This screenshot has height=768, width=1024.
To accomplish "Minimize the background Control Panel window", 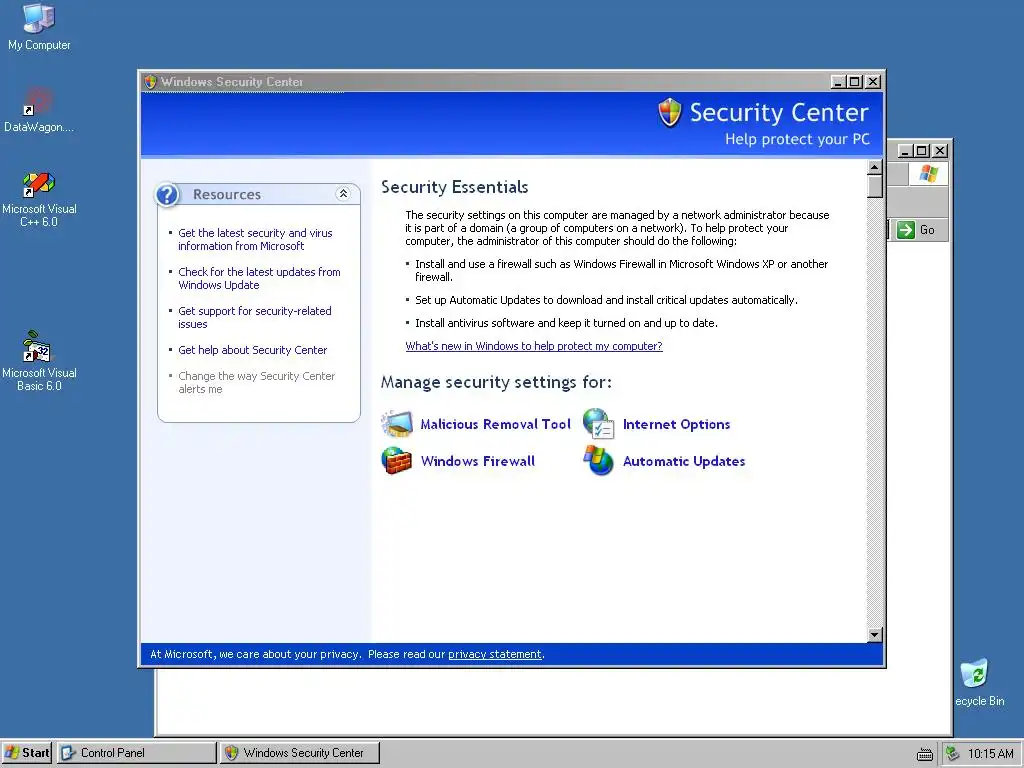I will pyautogui.click(x=905, y=151).
